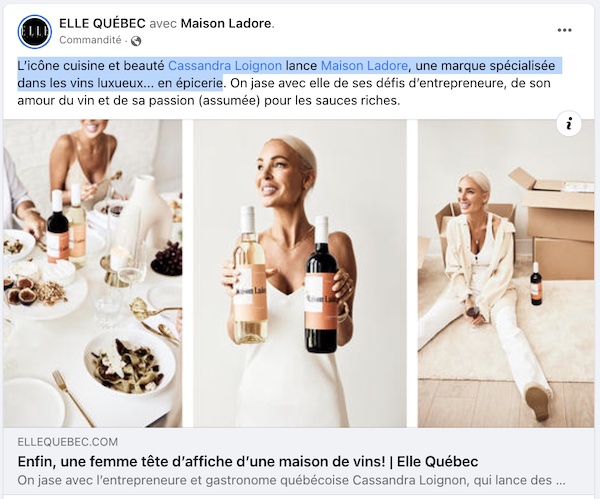Click the globe public visibility icon

point(136,41)
